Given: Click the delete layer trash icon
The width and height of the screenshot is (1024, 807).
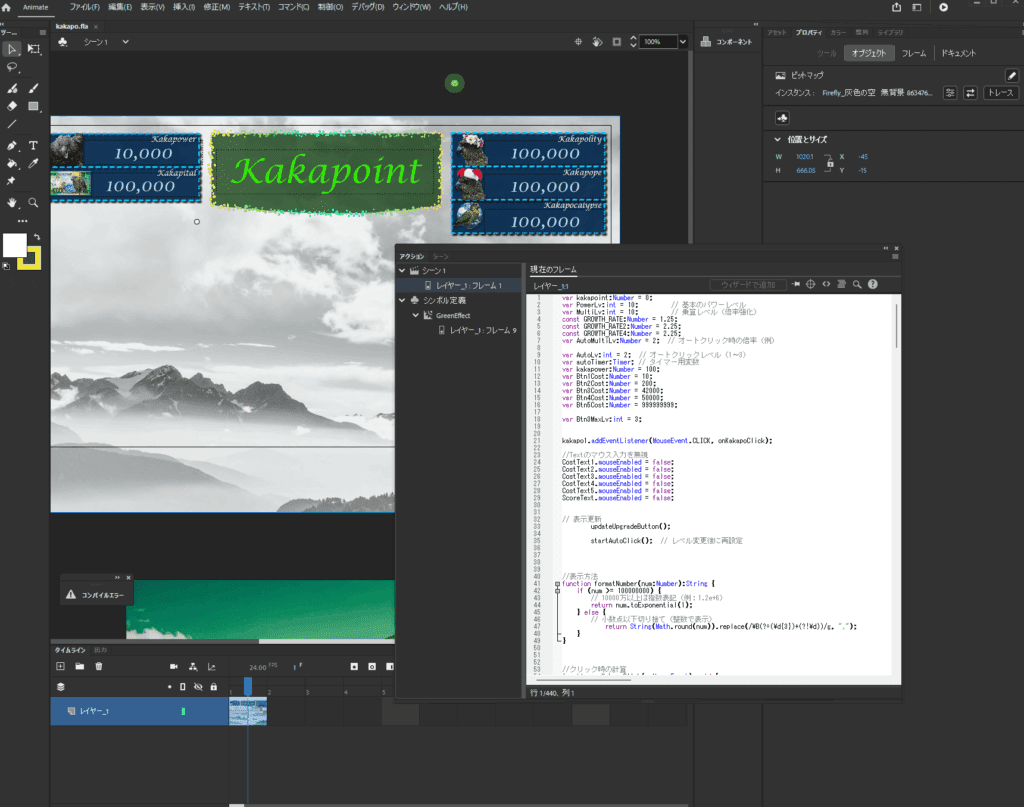Looking at the screenshot, I should click(98, 666).
